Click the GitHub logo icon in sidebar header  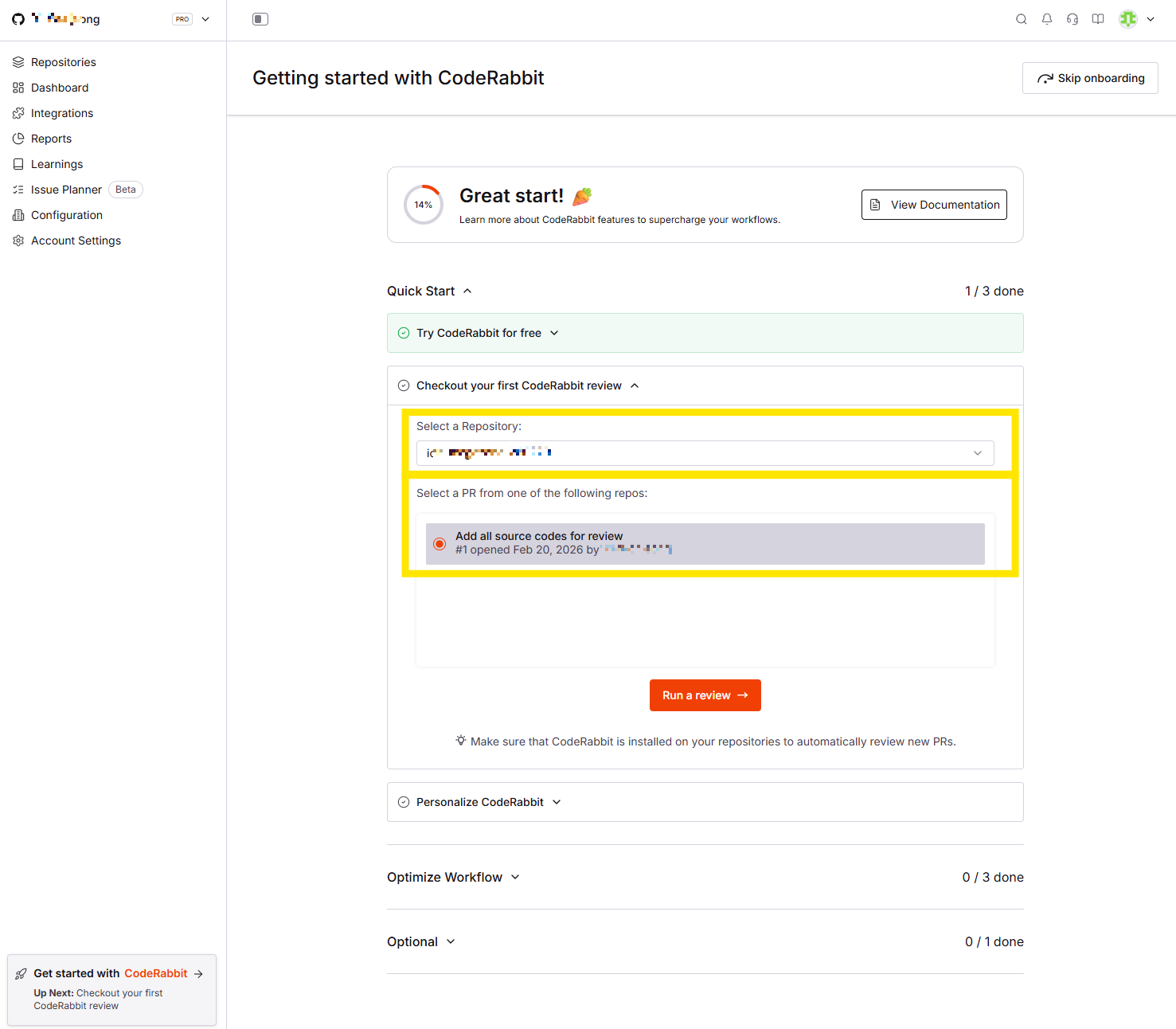(18, 19)
